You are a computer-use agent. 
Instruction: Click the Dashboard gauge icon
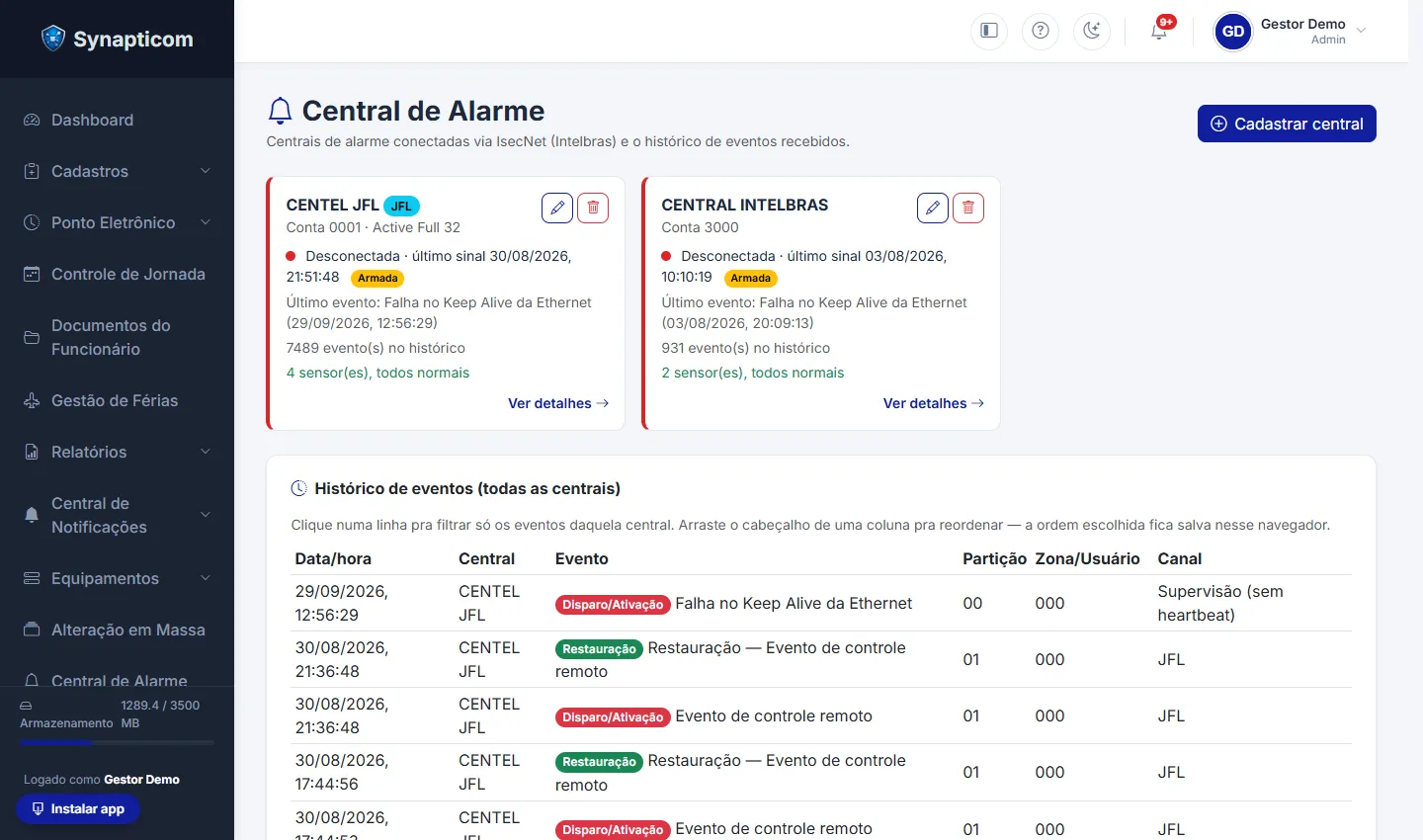[x=32, y=120]
